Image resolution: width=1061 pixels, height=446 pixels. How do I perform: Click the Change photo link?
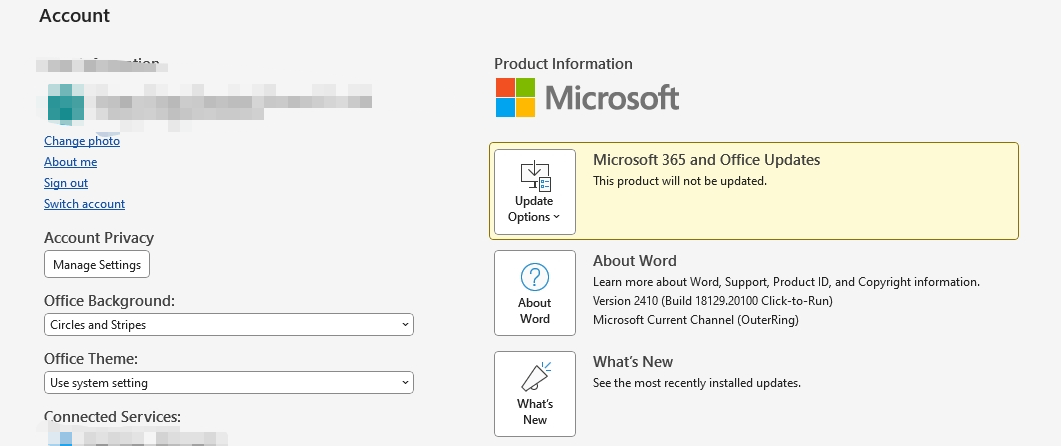(x=82, y=141)
